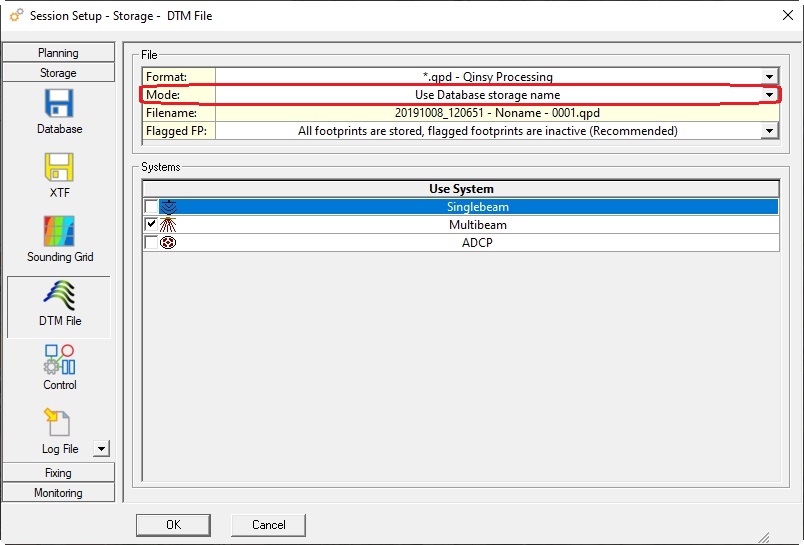The width and height of the screenshot is (804, 545).
Task: Click the Use System column header
Action: point(461,189)
